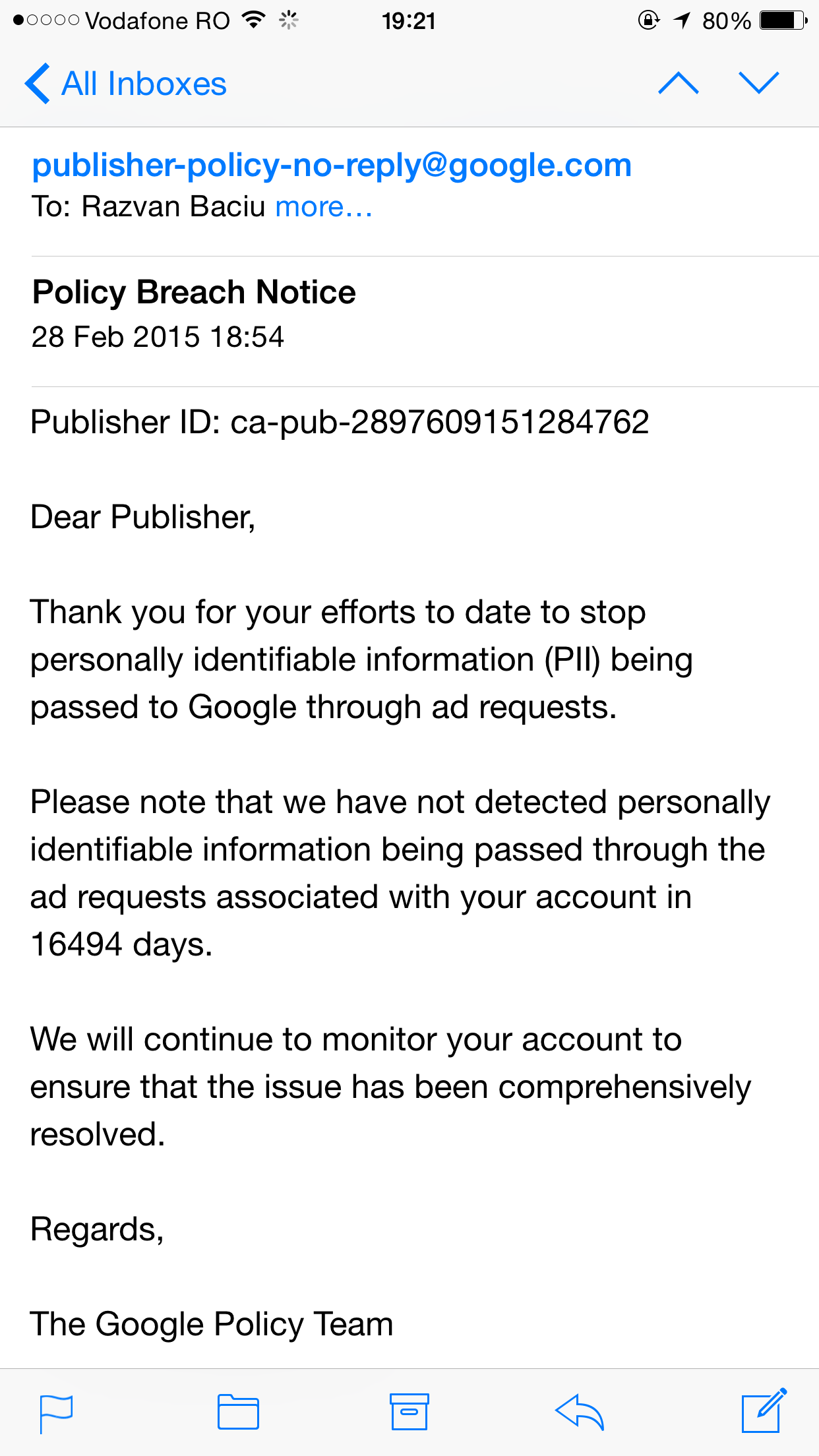This screenshot has width=819, height=1456.
Task: Tap the 19:21 status bar clock
Action: tap(409, 21)
